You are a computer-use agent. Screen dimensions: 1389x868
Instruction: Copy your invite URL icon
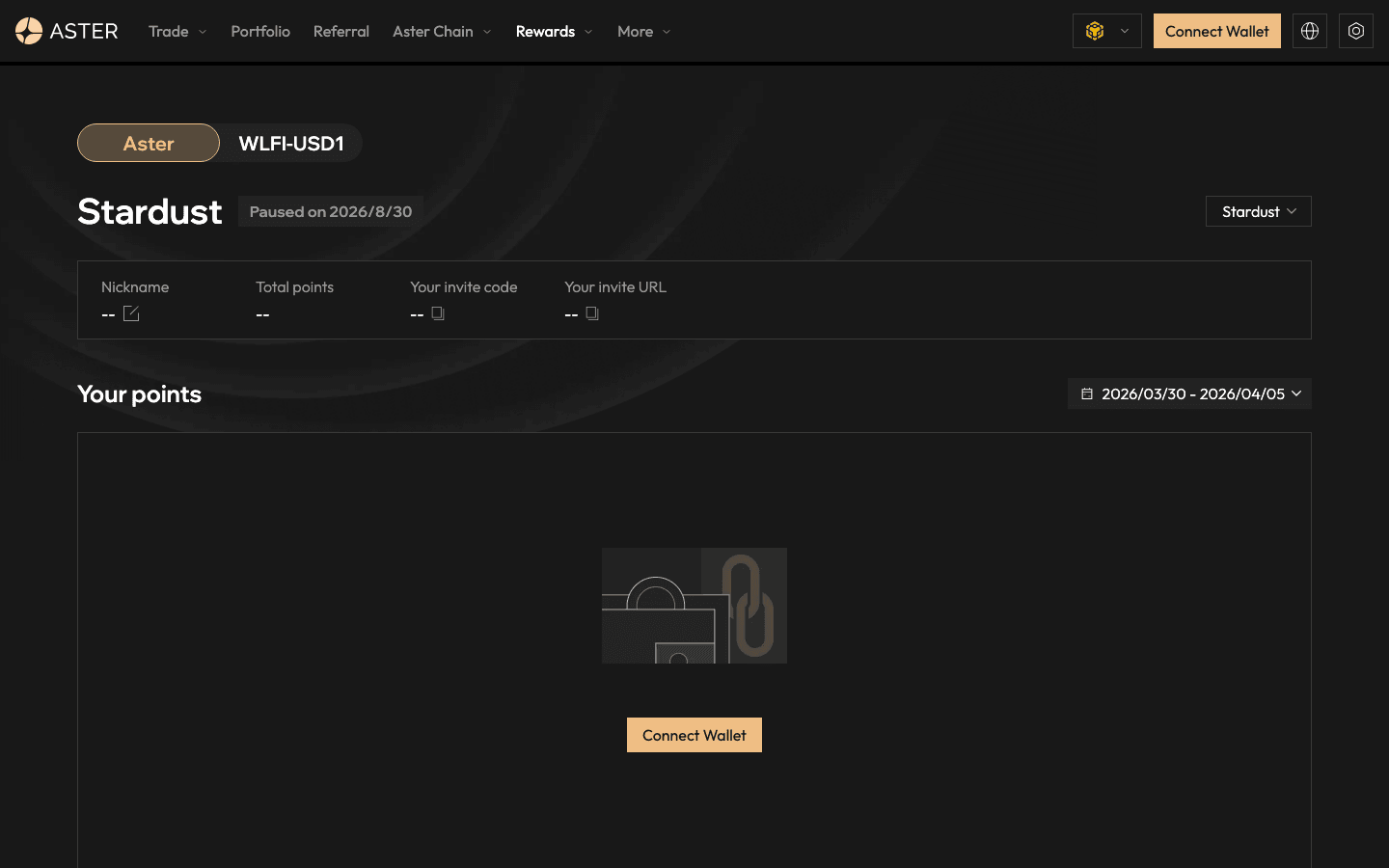click(x=592, y=313)
